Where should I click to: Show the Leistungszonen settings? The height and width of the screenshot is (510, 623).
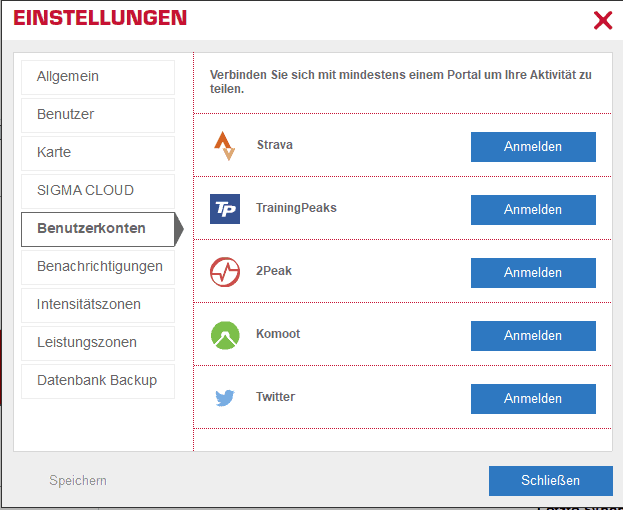click(98, 343)
